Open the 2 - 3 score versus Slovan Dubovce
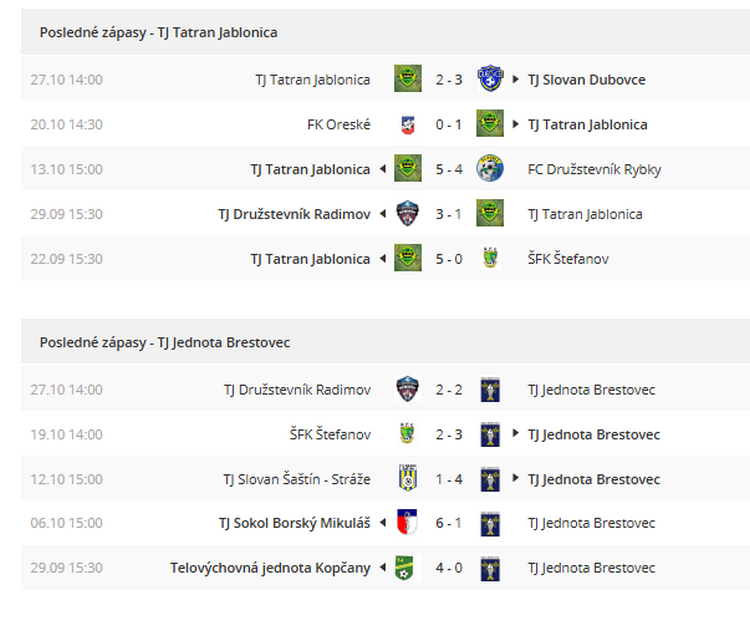 click(449, 79)
